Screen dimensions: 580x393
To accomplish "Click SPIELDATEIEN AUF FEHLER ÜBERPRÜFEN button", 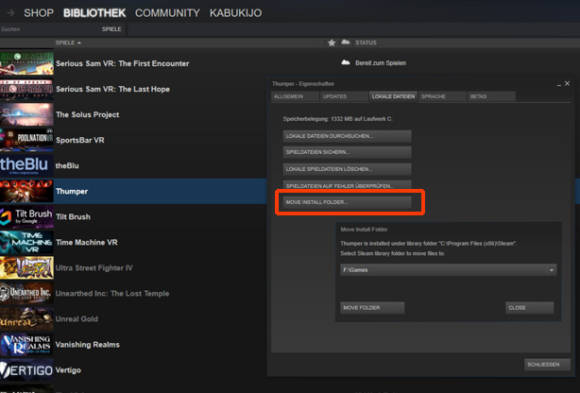I will click(x=347, y=185).
